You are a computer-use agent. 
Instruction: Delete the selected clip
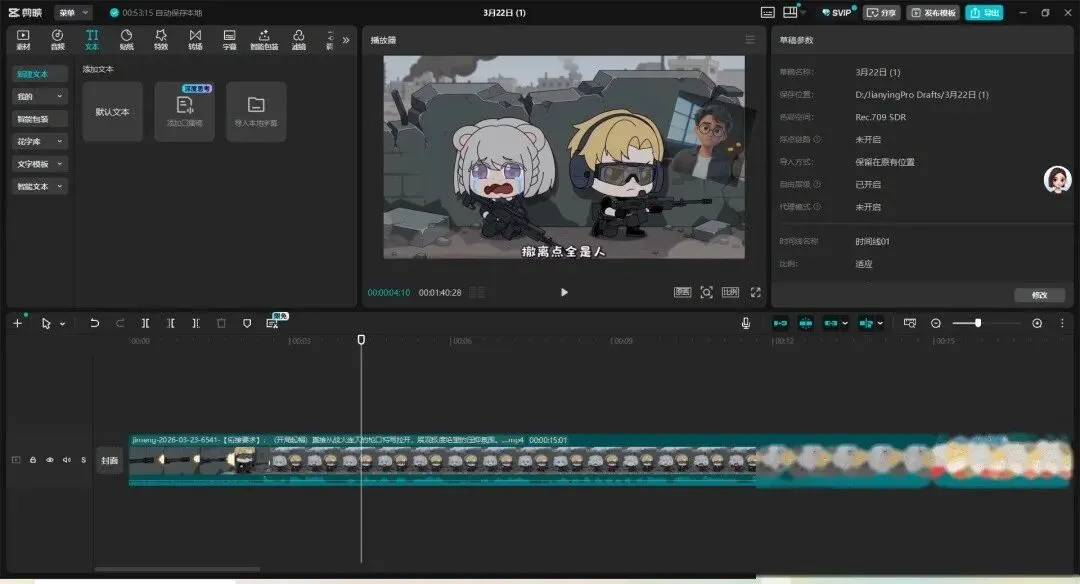(x=221, y=323)
